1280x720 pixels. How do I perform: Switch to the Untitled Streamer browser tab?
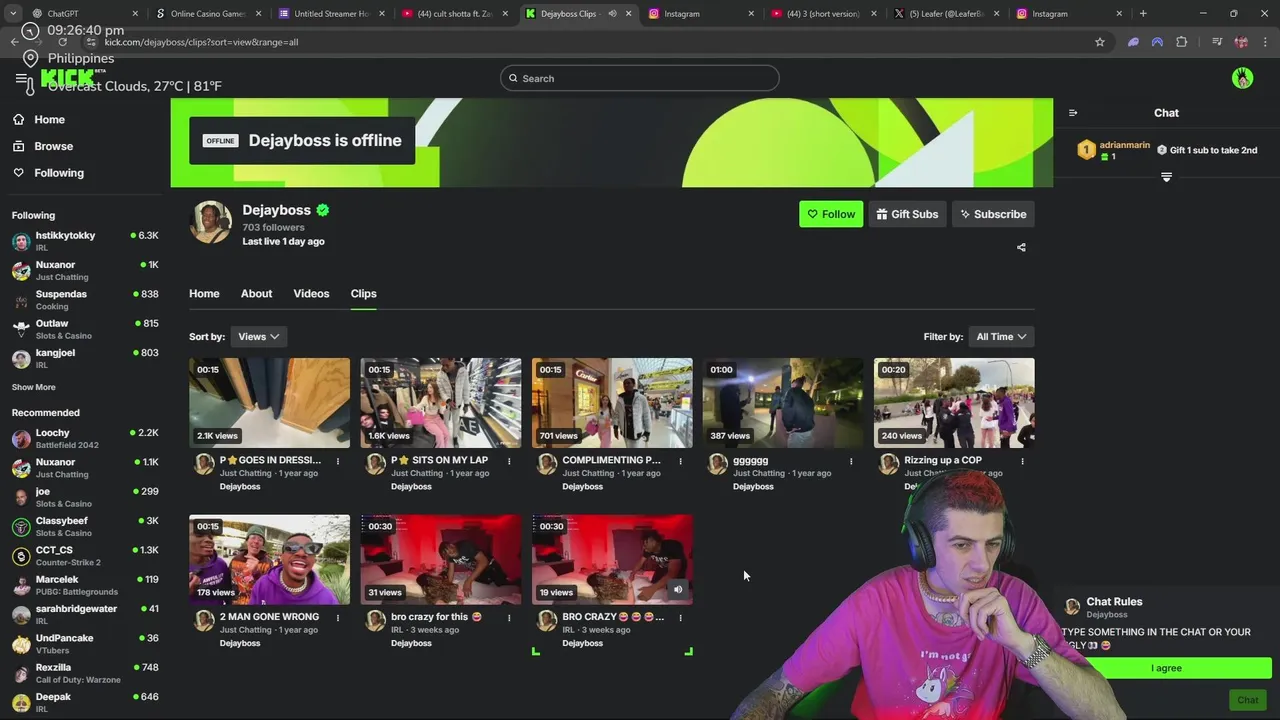(332, 14)
